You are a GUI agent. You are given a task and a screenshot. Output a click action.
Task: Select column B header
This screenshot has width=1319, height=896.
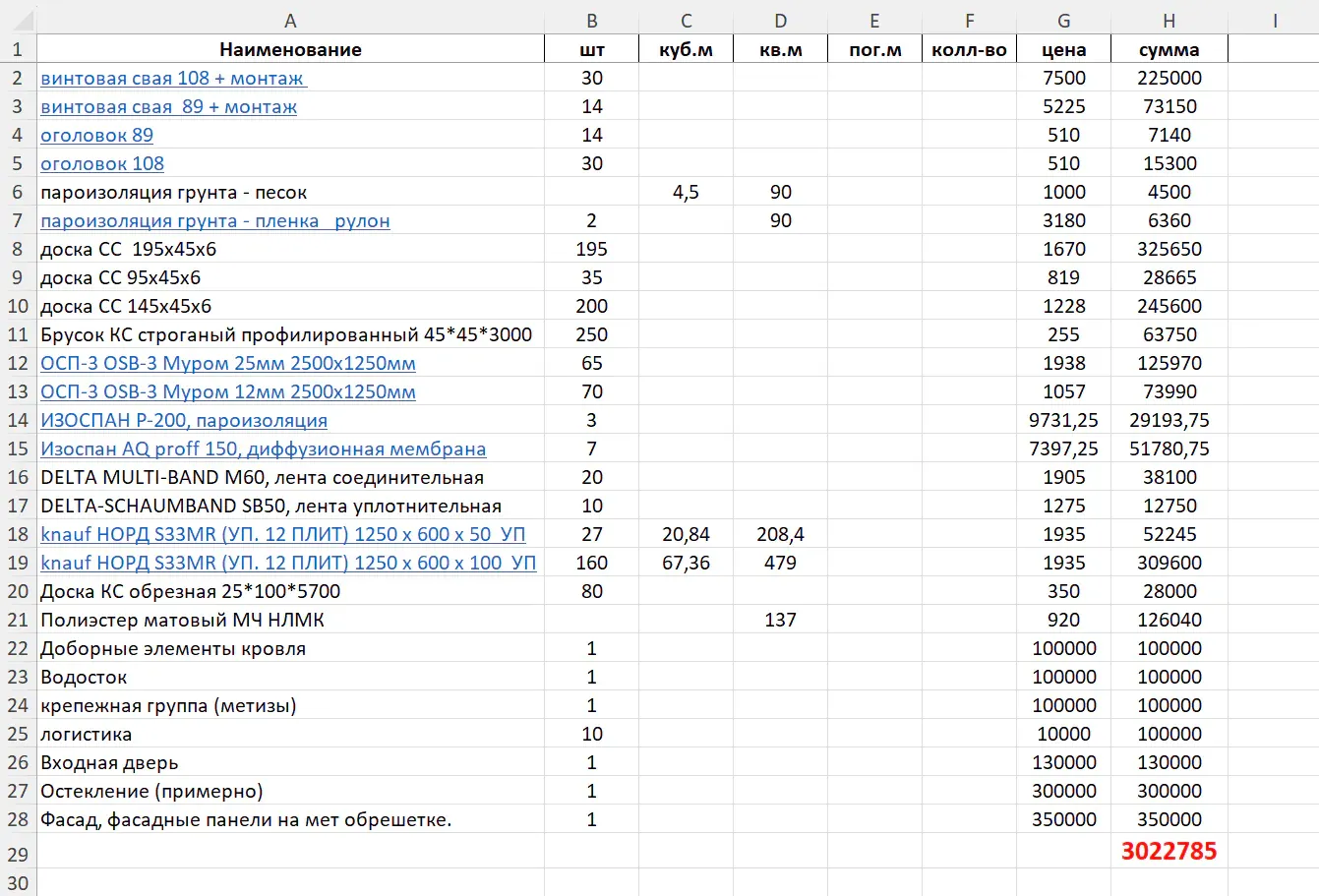592,21
